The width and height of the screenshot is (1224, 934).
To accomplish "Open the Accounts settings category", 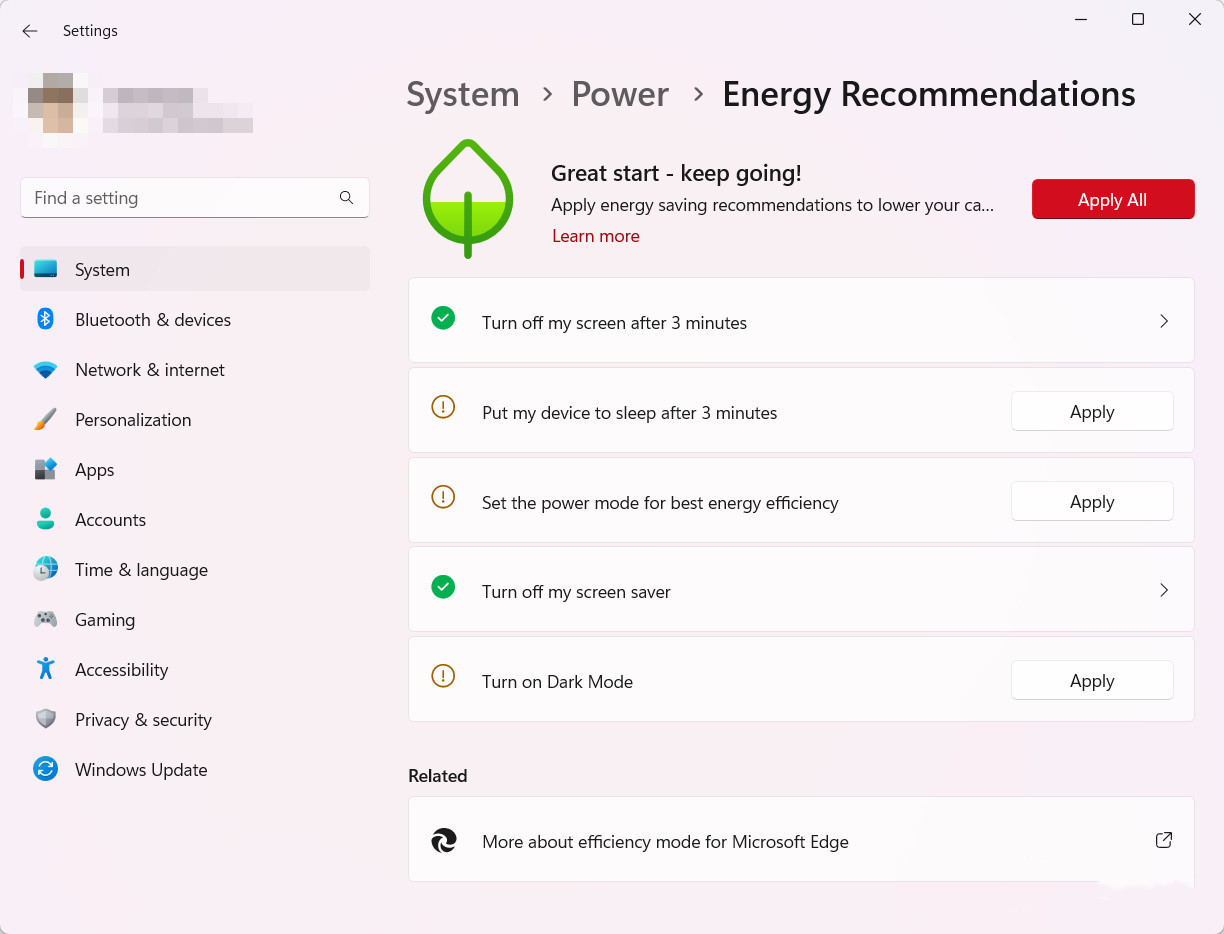I will coord(110,520).
